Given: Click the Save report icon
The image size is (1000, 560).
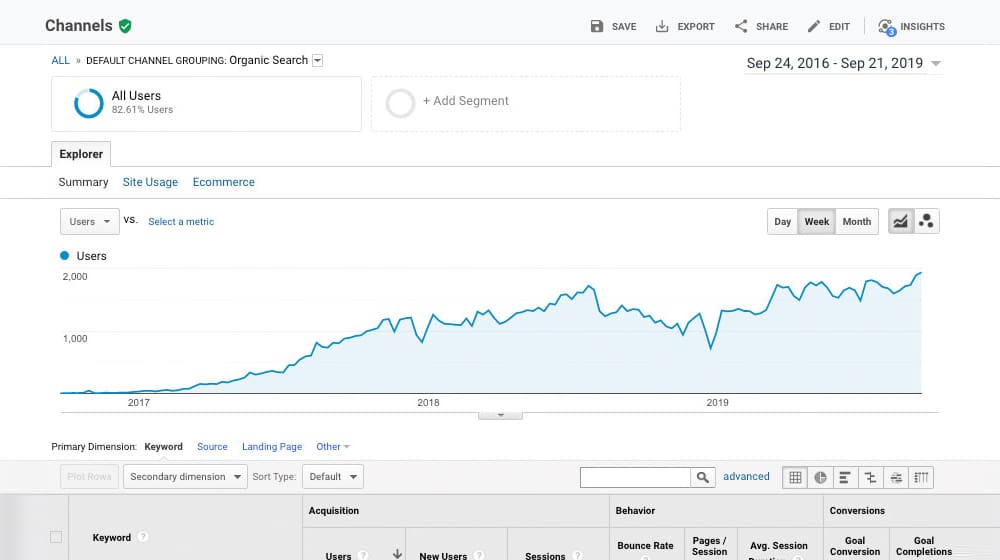Looking at the screenshot, I should (597, 26).
